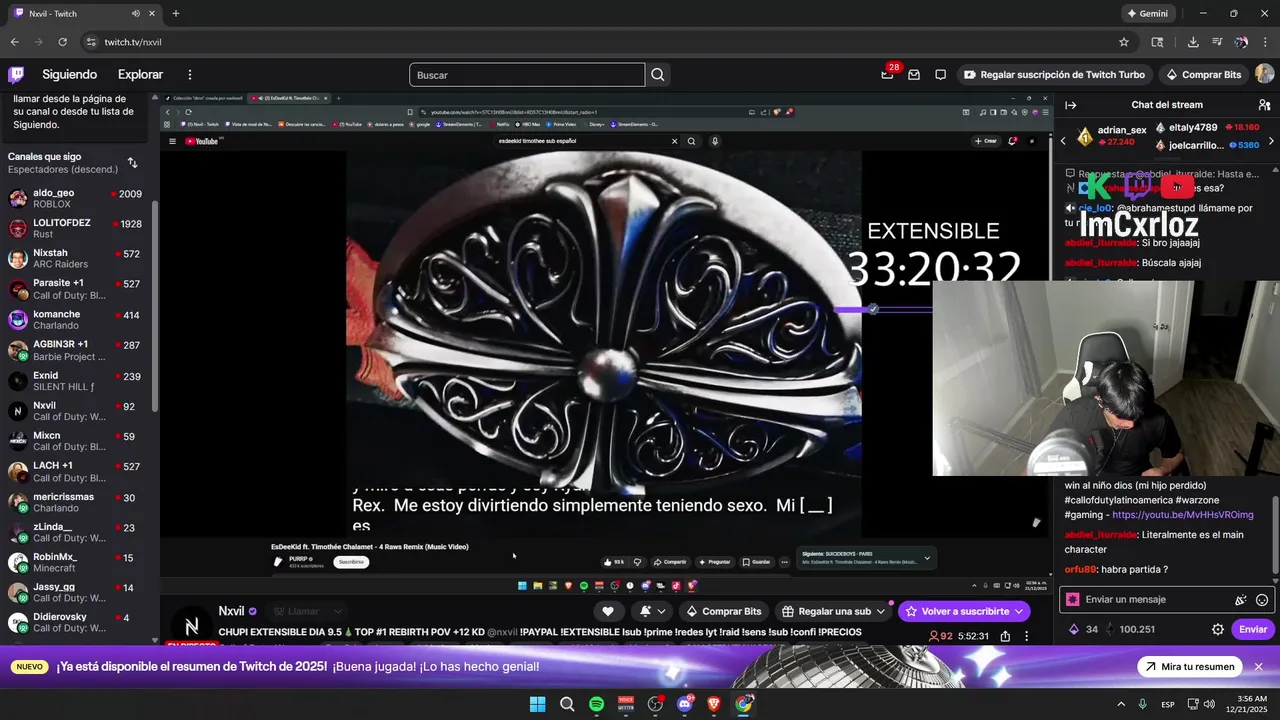This screenshot has height=720, width=1280.
Task: Open the aldo_geo channel
Action: point(75,198)
